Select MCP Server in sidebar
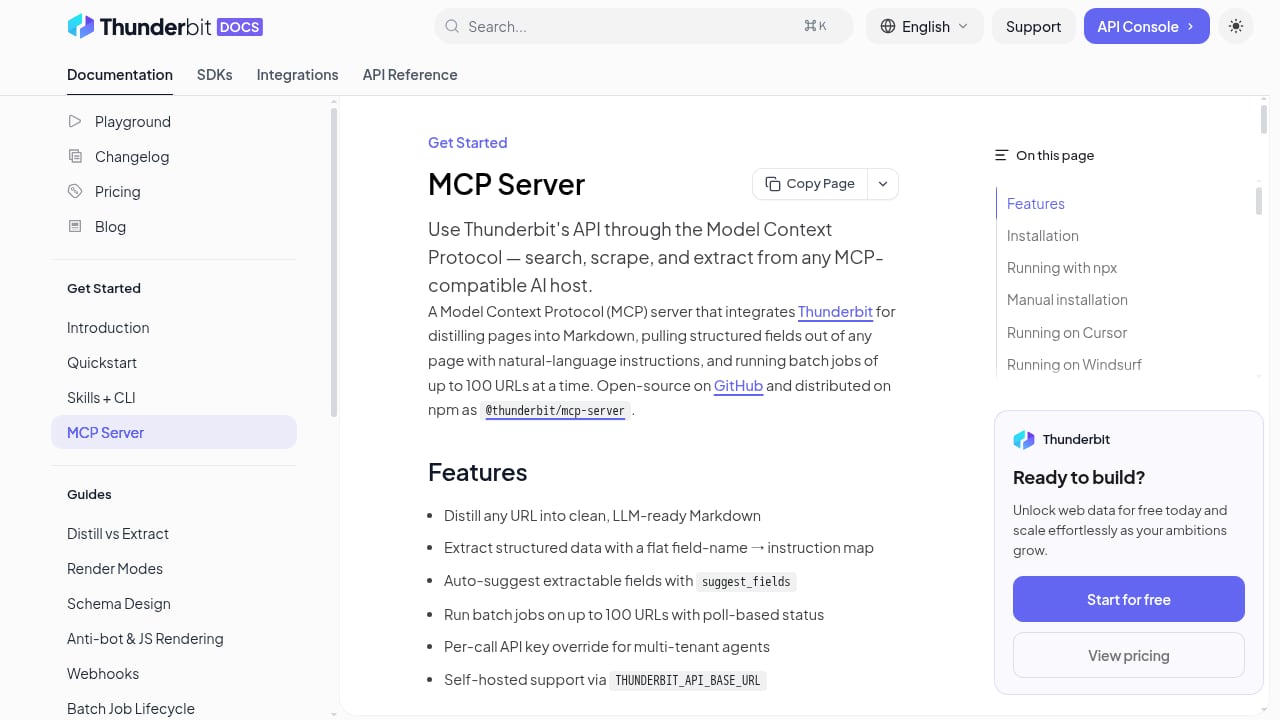This screenshot has height=720, width=1280. tap(174, 432)
